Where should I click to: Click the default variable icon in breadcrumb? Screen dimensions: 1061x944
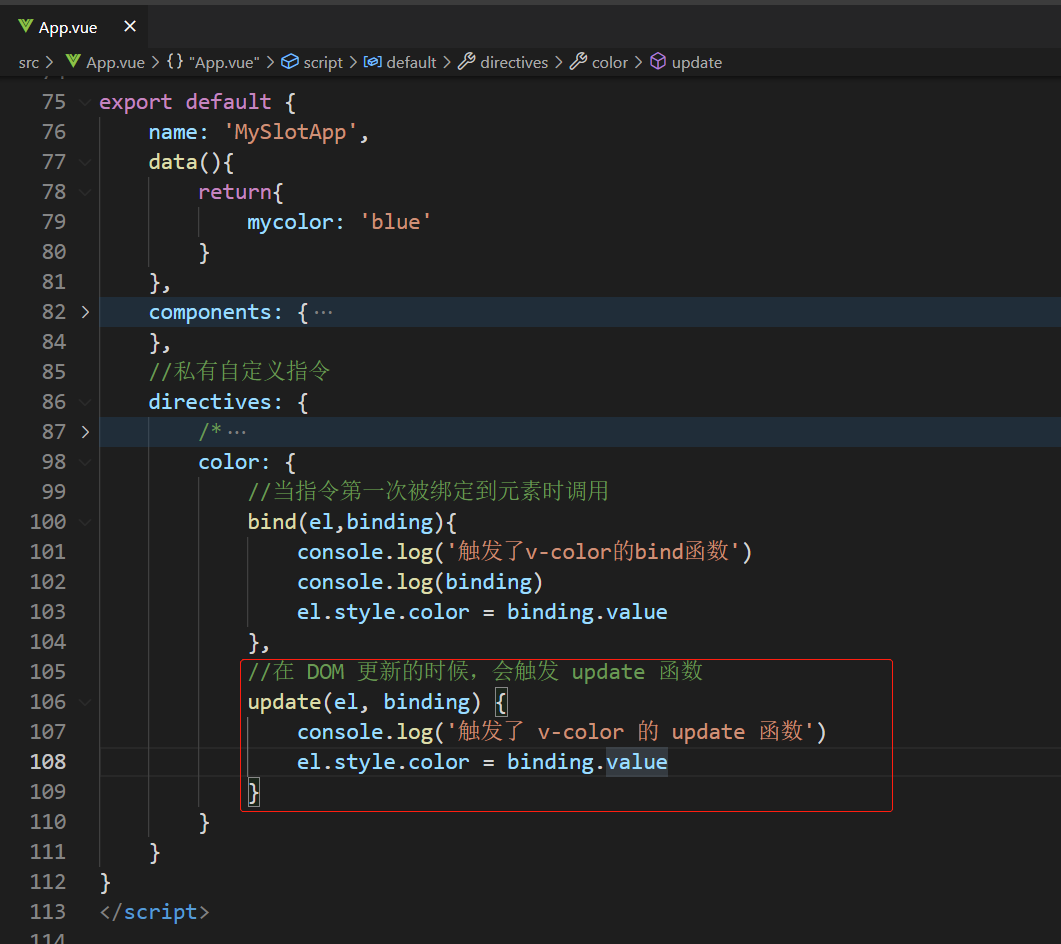[372, 62]
